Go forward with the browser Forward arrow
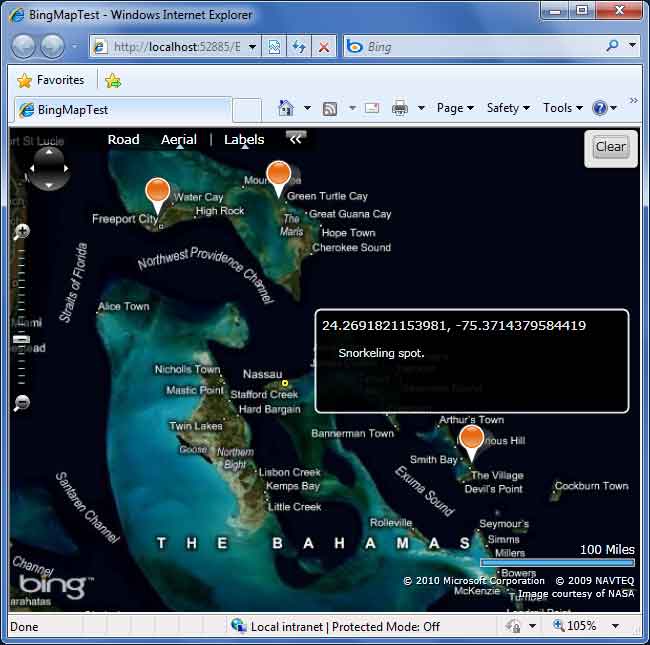Screen dimensions: 650x645 click(52, 46)
